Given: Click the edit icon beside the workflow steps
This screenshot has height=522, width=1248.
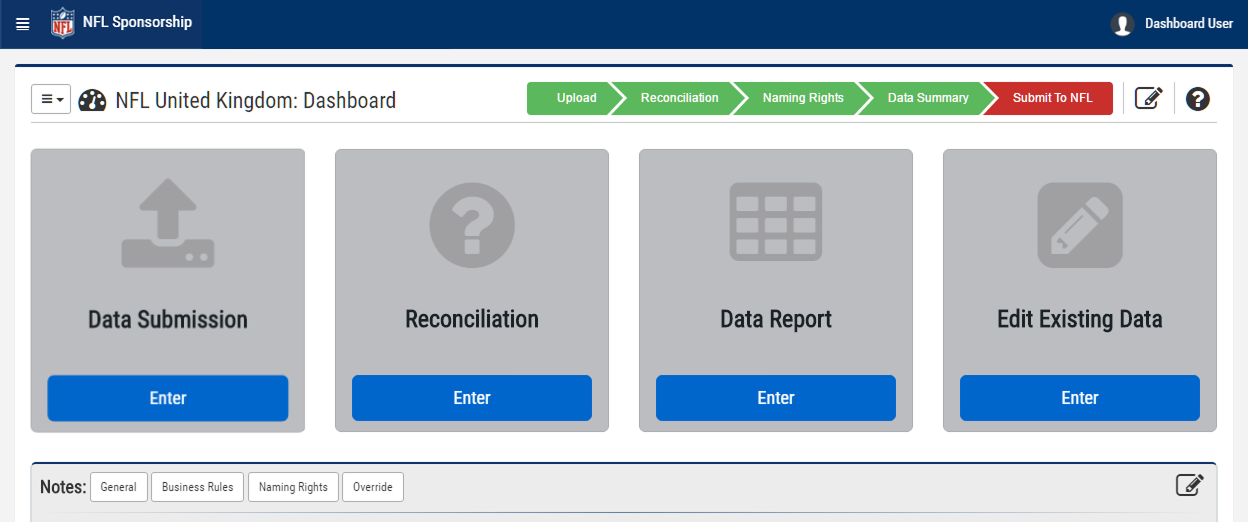Looking at the screenshot, I should pos(1148,99).
